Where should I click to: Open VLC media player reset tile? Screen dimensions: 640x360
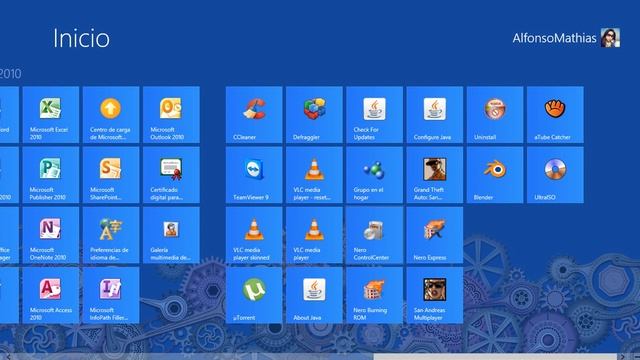tap(314, 175)
